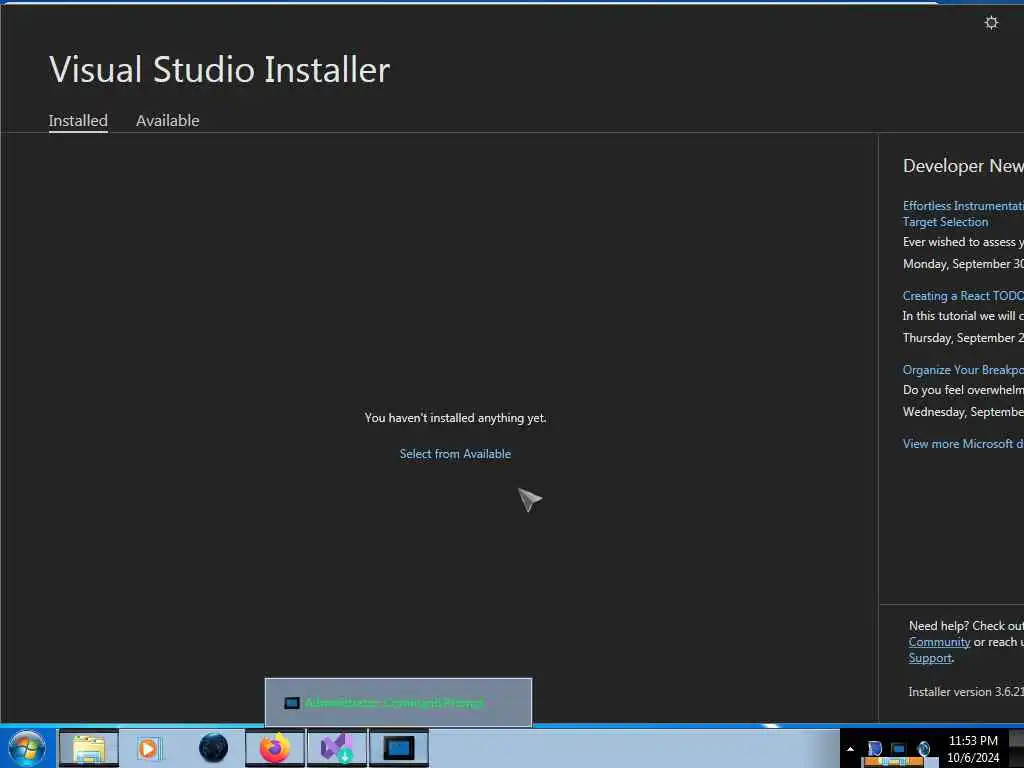Select Administrator Command Prompt window preview
The height and width of the screenshot is (768, 1024).
[x=398, y=703]
